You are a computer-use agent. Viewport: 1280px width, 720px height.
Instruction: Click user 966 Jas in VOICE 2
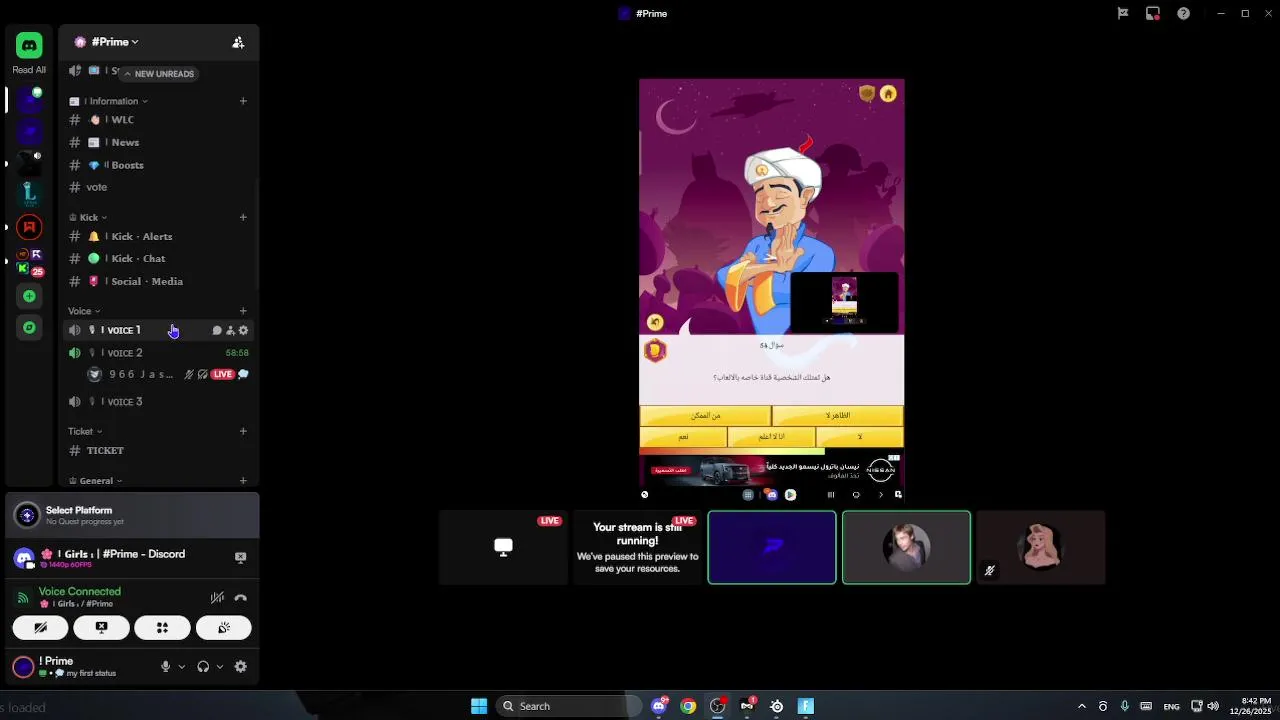(168, 374)
